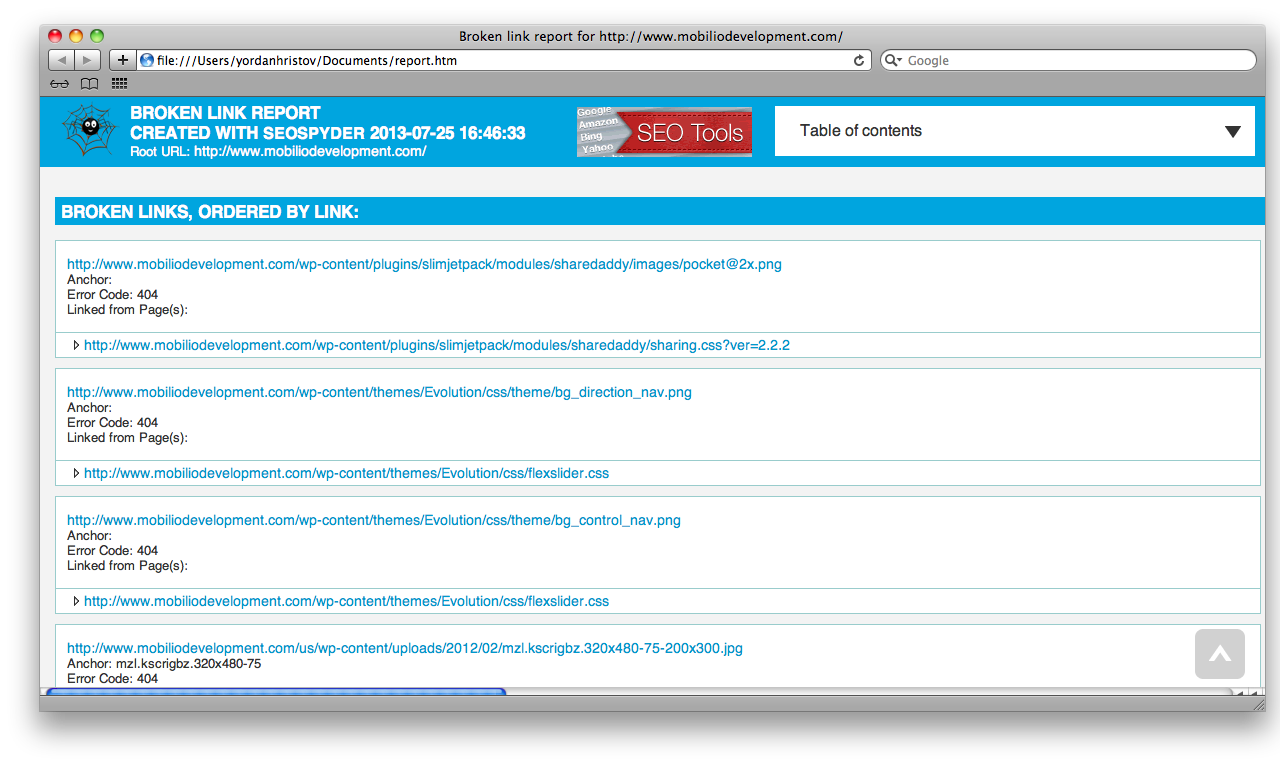Click the file:// address bar field
1280x766 pixels.
tap(504, 60)
